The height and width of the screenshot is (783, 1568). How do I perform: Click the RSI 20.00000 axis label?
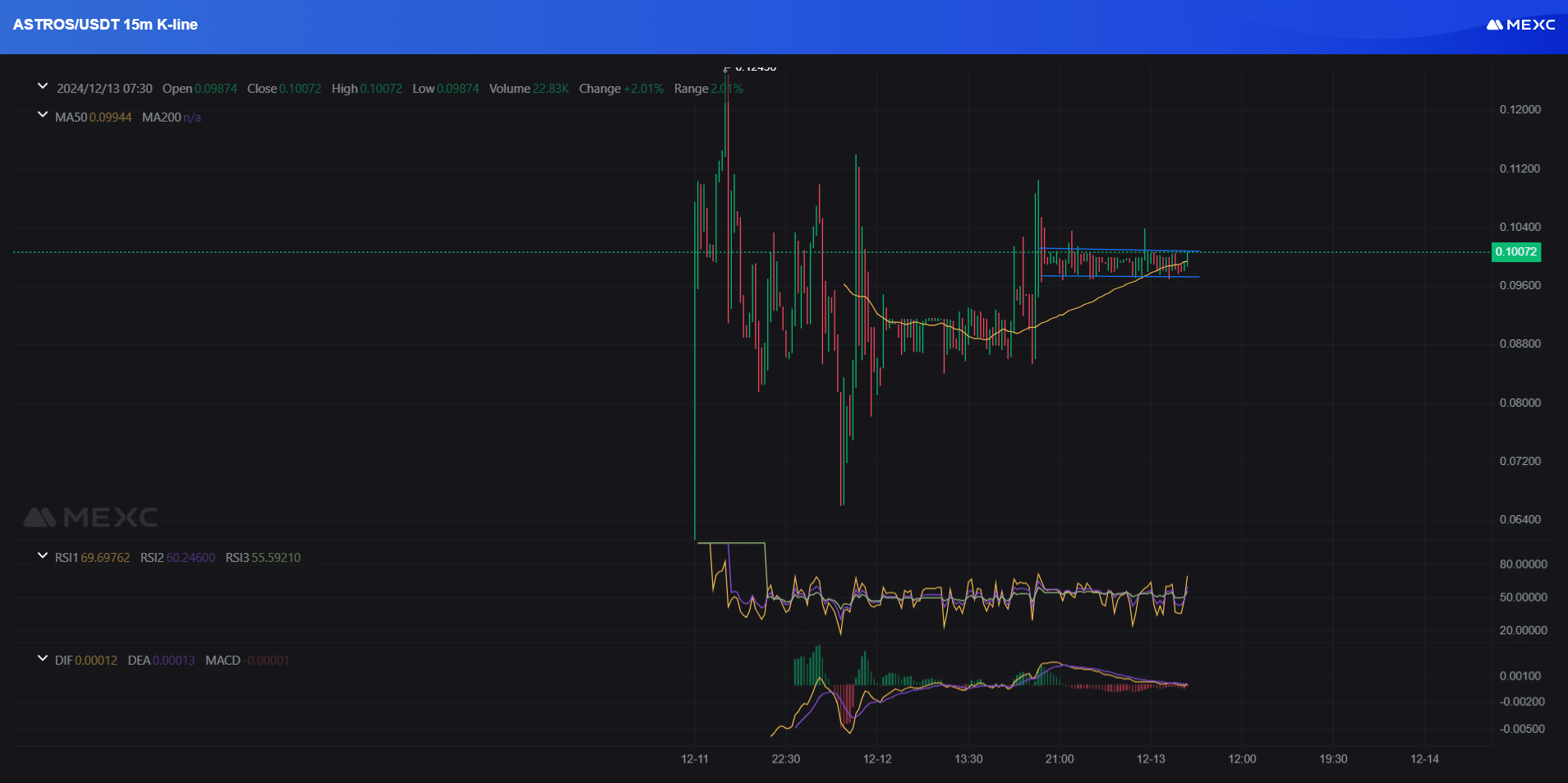[1523, 630]
